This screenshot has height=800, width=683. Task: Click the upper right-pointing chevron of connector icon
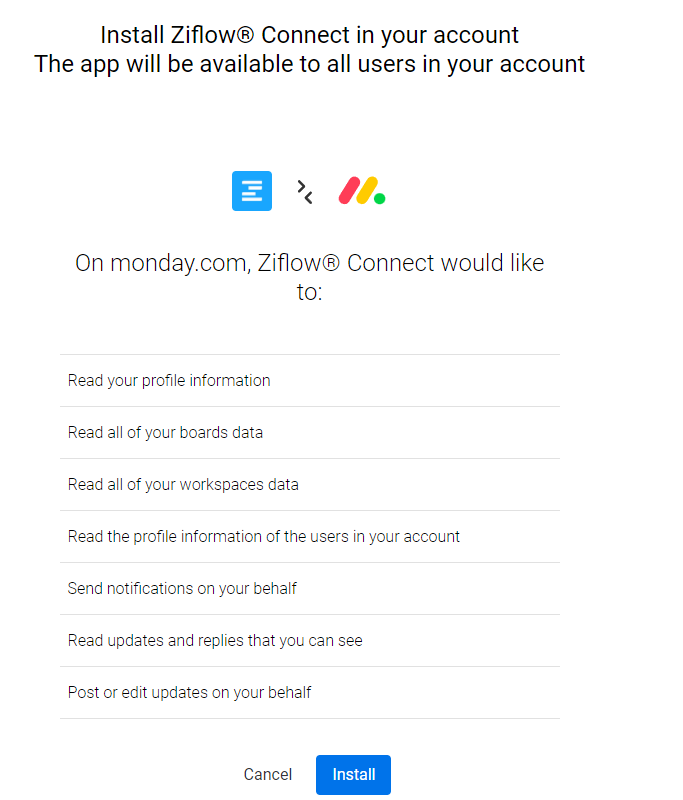point(301,185)
